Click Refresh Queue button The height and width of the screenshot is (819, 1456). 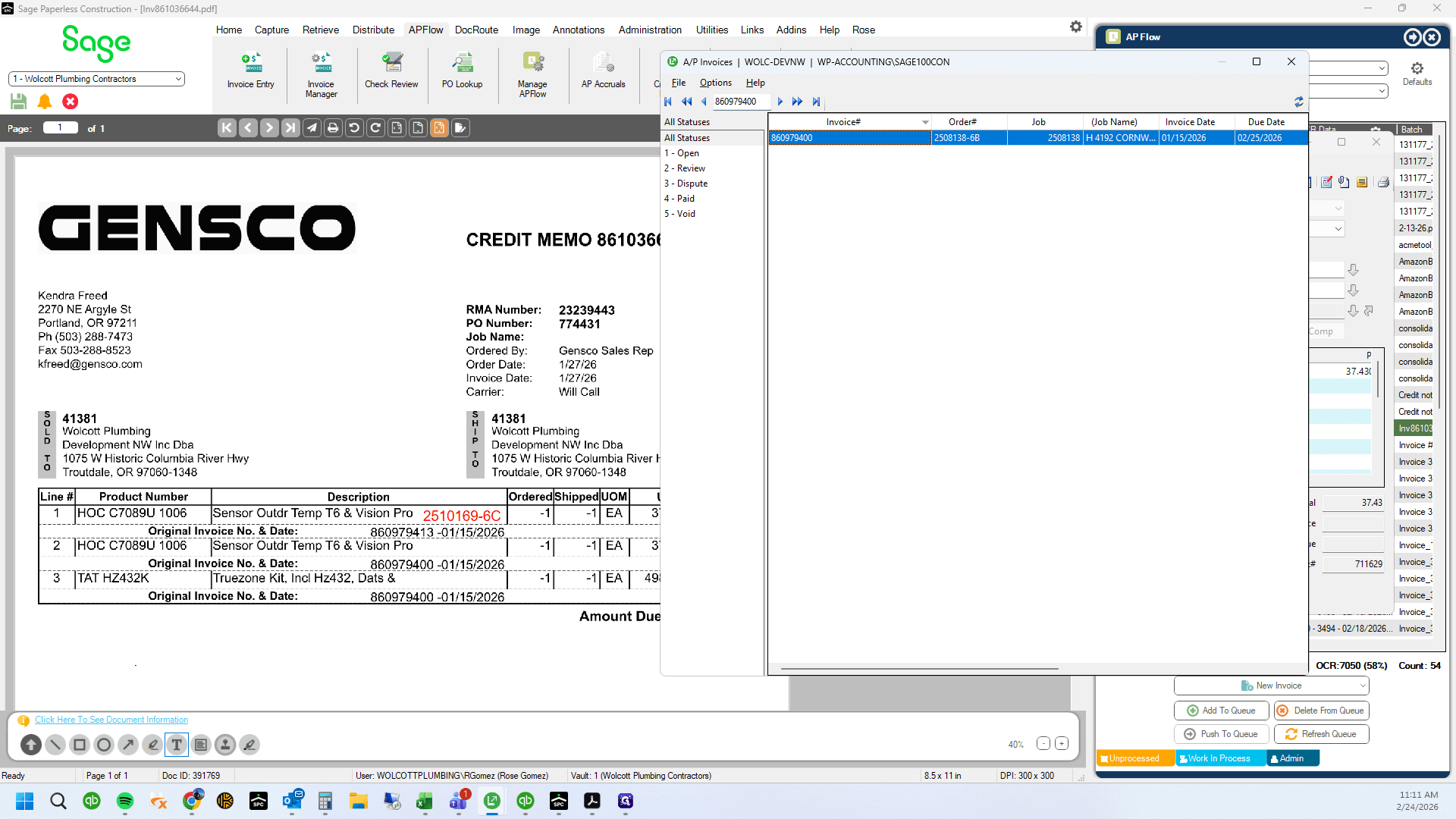point(1321,734)
